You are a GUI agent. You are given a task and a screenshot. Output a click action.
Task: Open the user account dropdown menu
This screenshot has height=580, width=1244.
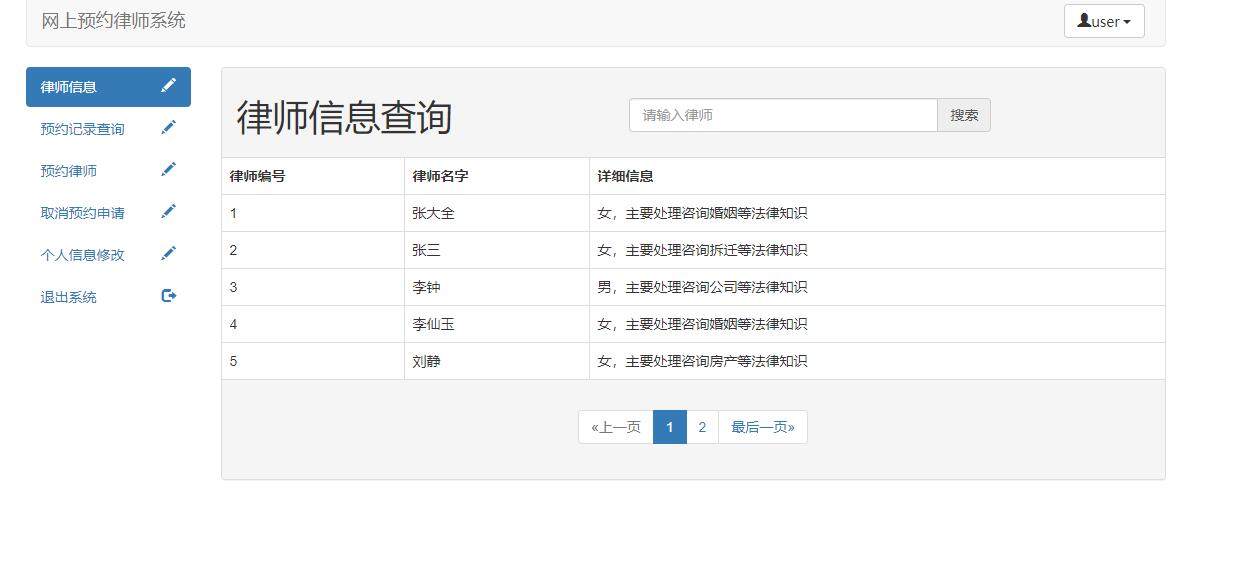[1104, 20]
